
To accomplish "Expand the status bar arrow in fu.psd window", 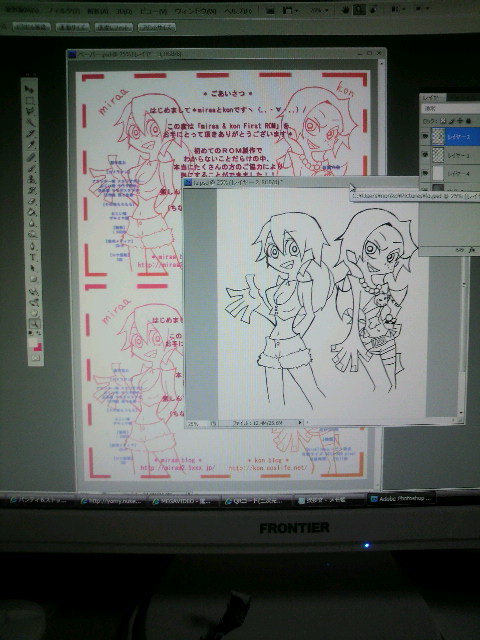I will (x=300, y=423).
